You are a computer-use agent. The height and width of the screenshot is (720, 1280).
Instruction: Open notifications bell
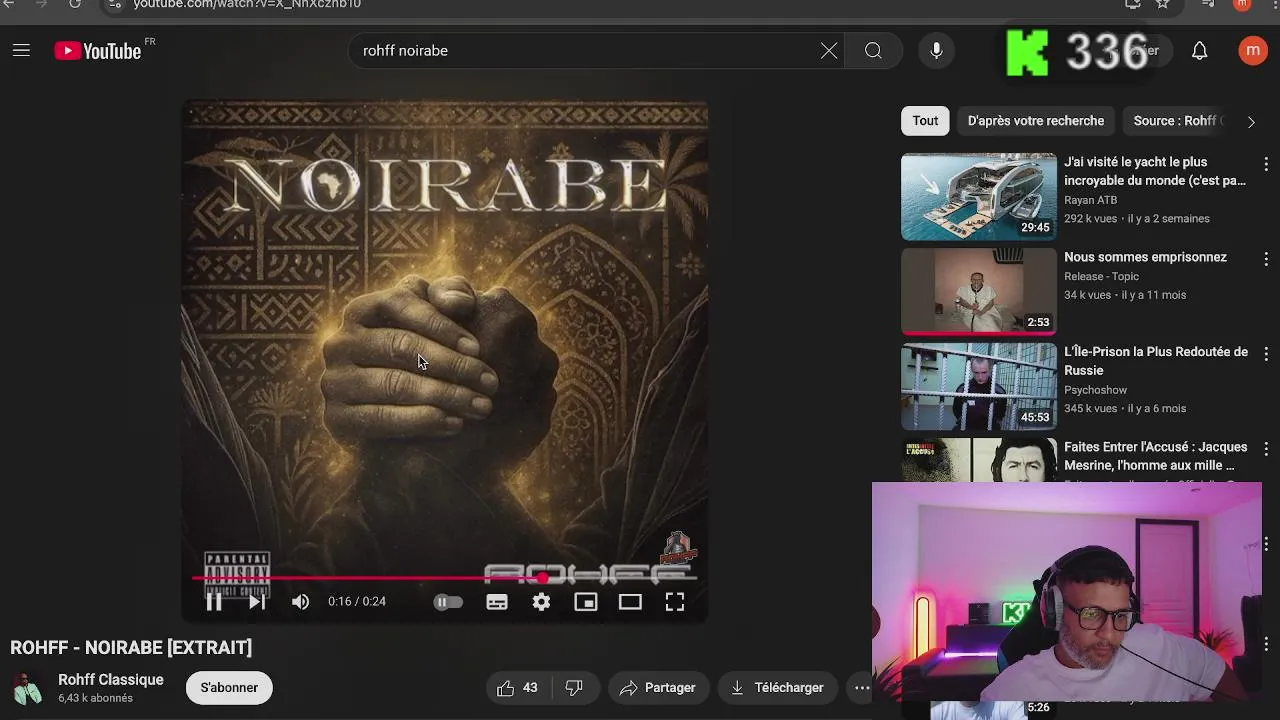coord(1199,51)
